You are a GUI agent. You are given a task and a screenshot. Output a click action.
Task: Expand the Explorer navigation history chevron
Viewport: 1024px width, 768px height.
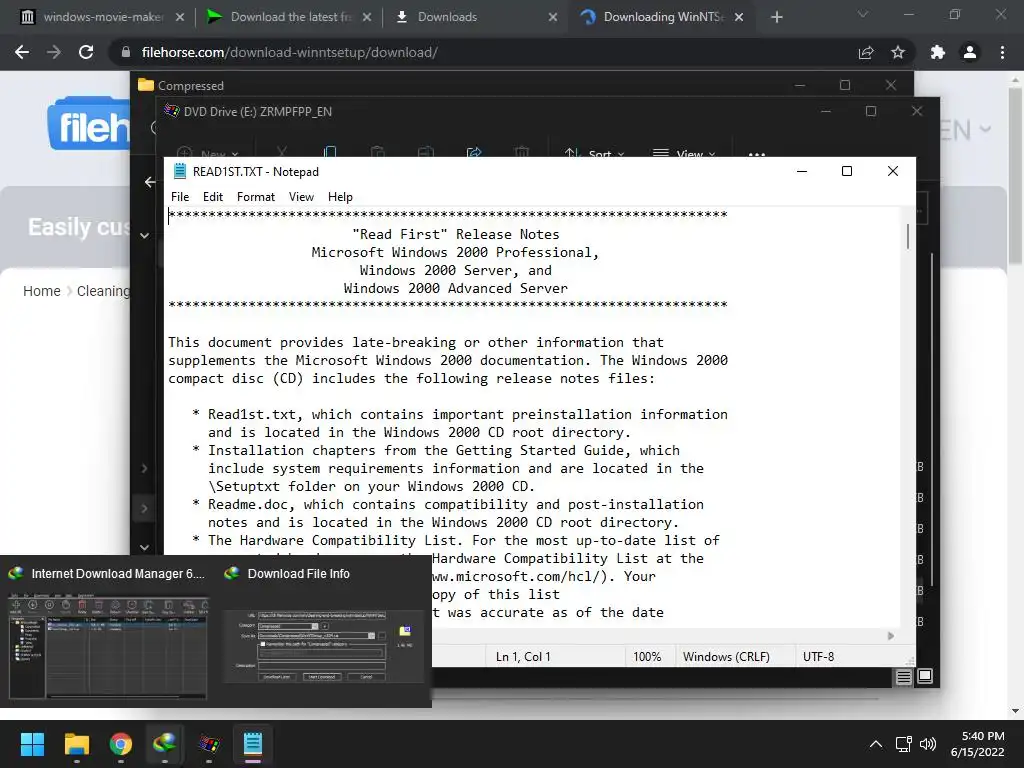click(x=144, y=235)
